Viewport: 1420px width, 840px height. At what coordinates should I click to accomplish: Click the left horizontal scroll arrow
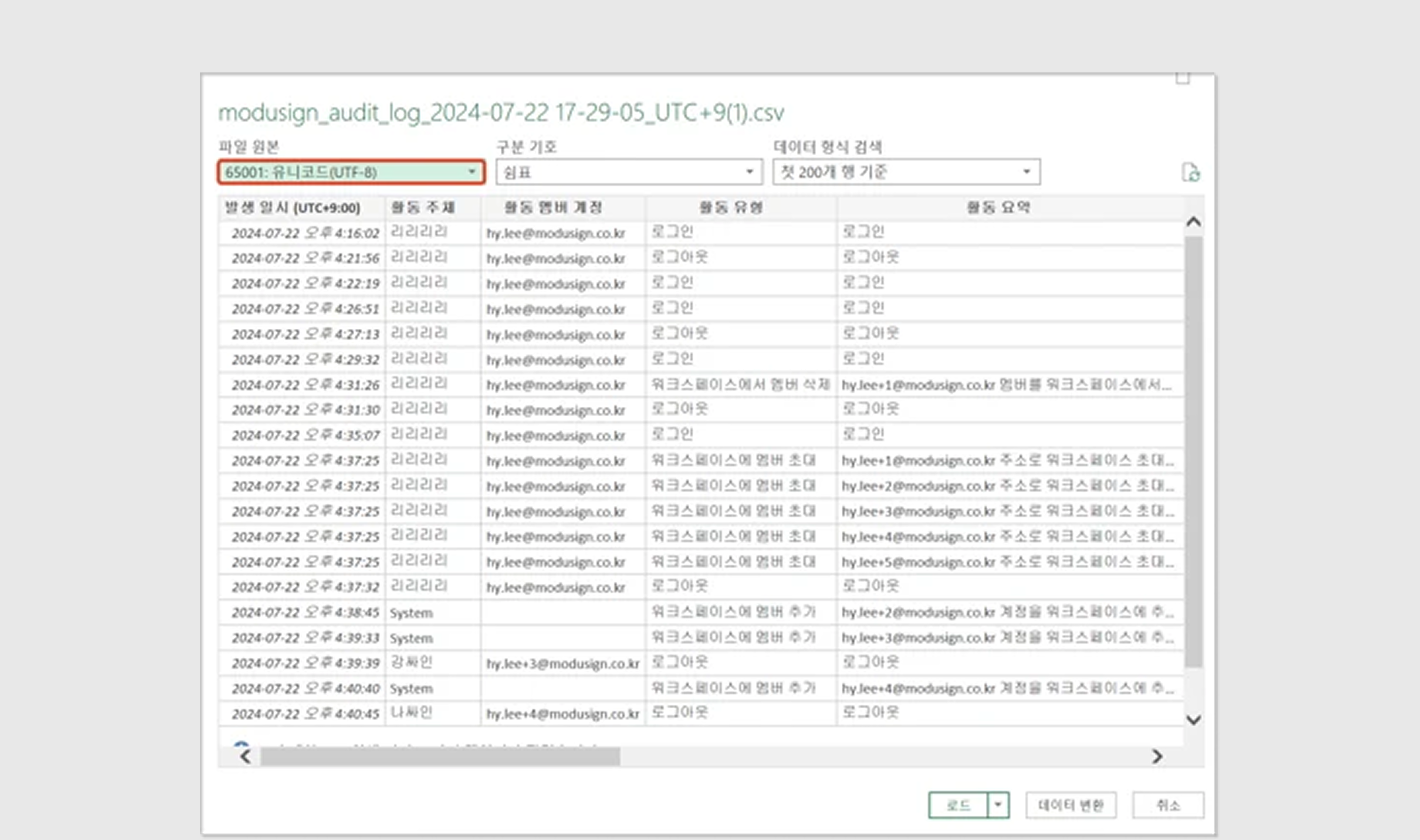(x=245, y=756)
